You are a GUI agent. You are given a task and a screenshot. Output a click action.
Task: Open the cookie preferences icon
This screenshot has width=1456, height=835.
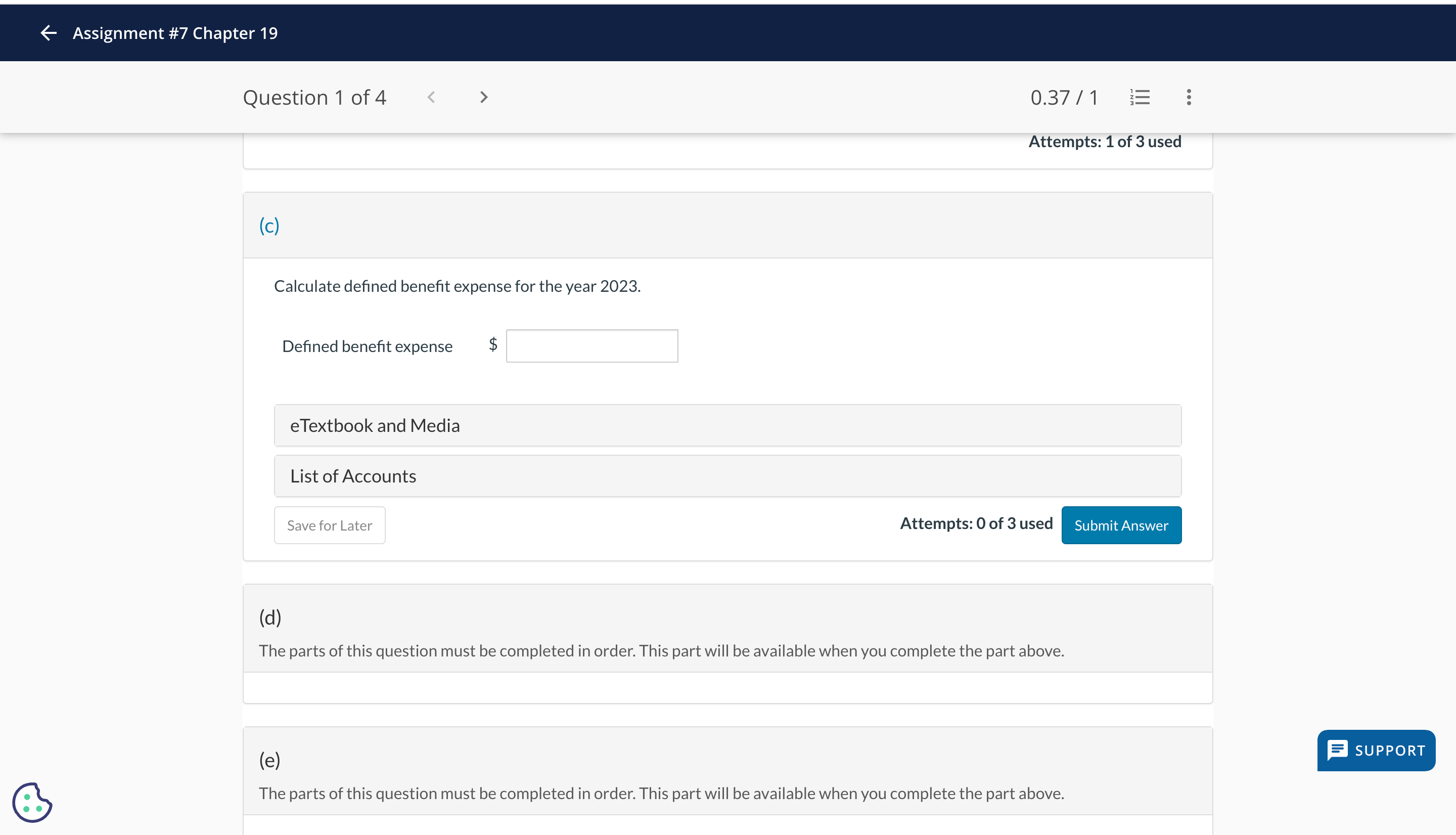click(x=32, y=802)
